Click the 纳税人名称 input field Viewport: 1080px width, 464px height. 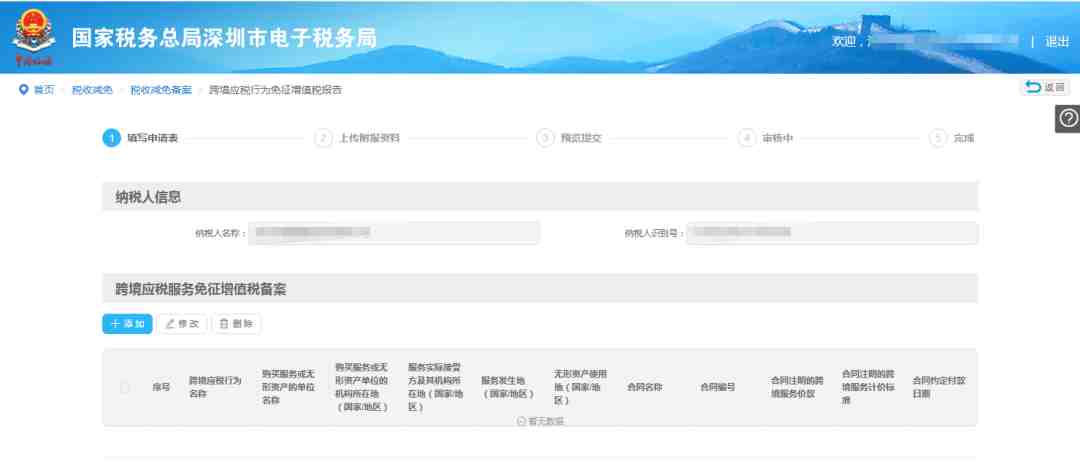(x=394, y=233)
